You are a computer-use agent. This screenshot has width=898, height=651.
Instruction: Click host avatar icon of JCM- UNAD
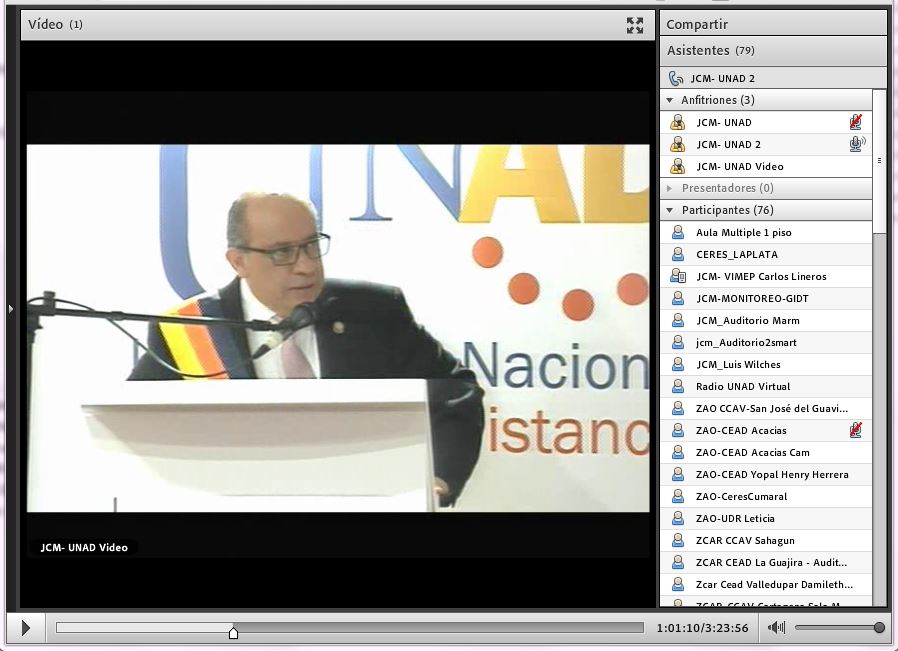pos(678,122)
